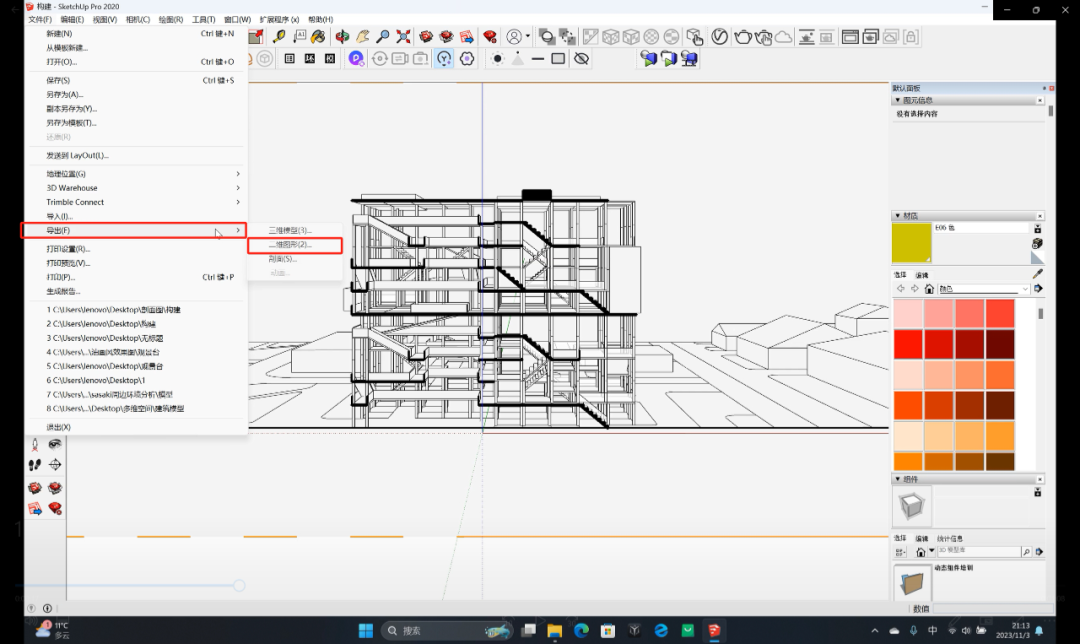Click the materials back arrow button
The width and height of the screenshot is (1080, 644).
900,289
